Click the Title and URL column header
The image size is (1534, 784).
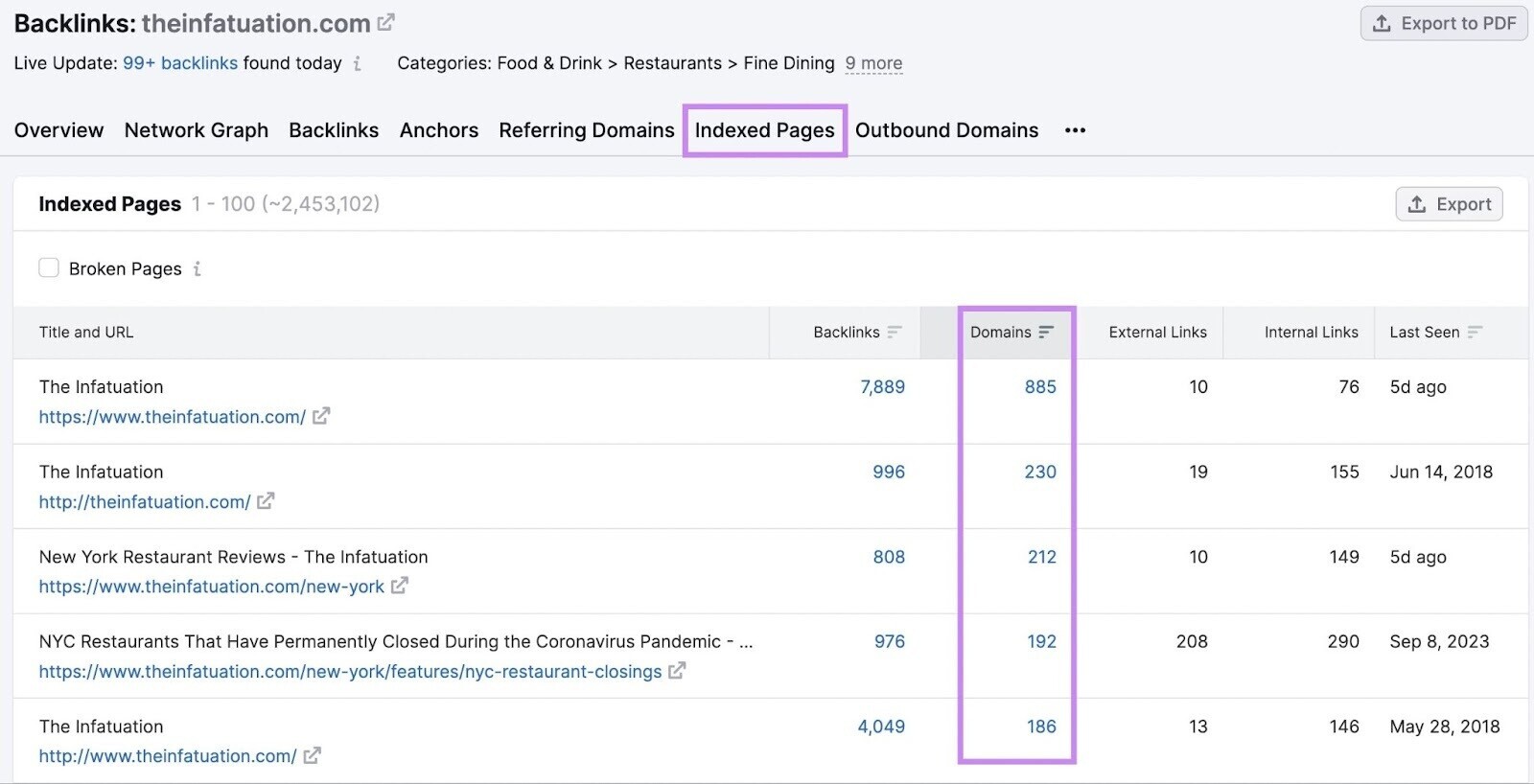point(86,333)
